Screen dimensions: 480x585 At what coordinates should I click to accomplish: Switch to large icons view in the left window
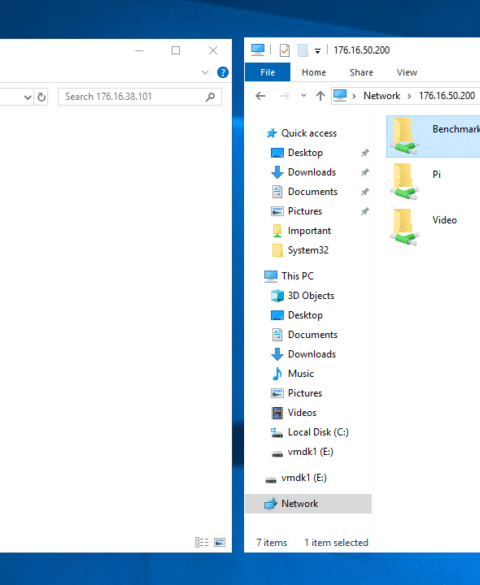[220, 542]
